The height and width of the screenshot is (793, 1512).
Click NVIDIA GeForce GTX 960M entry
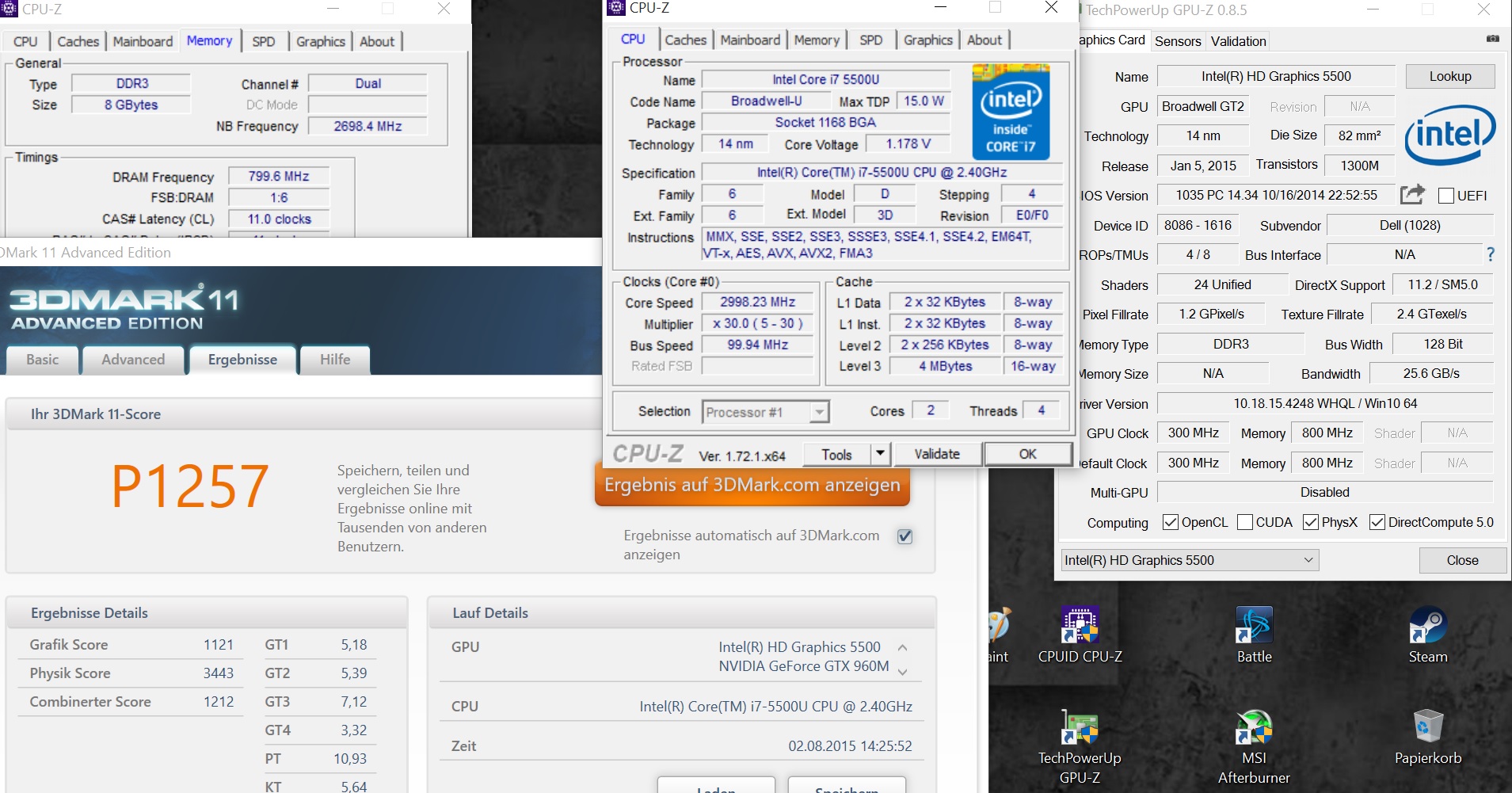click(804, 666)
